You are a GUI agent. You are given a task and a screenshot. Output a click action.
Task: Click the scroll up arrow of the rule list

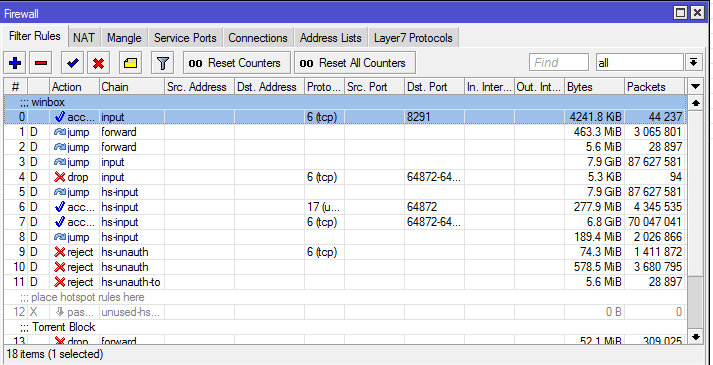[x=695, y=103]
